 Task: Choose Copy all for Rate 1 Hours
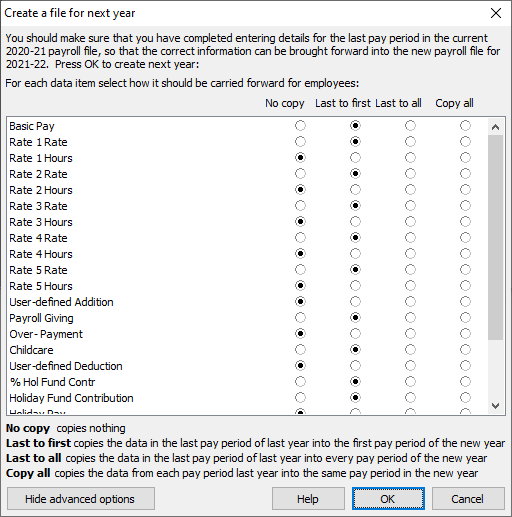tap(465, 158)
